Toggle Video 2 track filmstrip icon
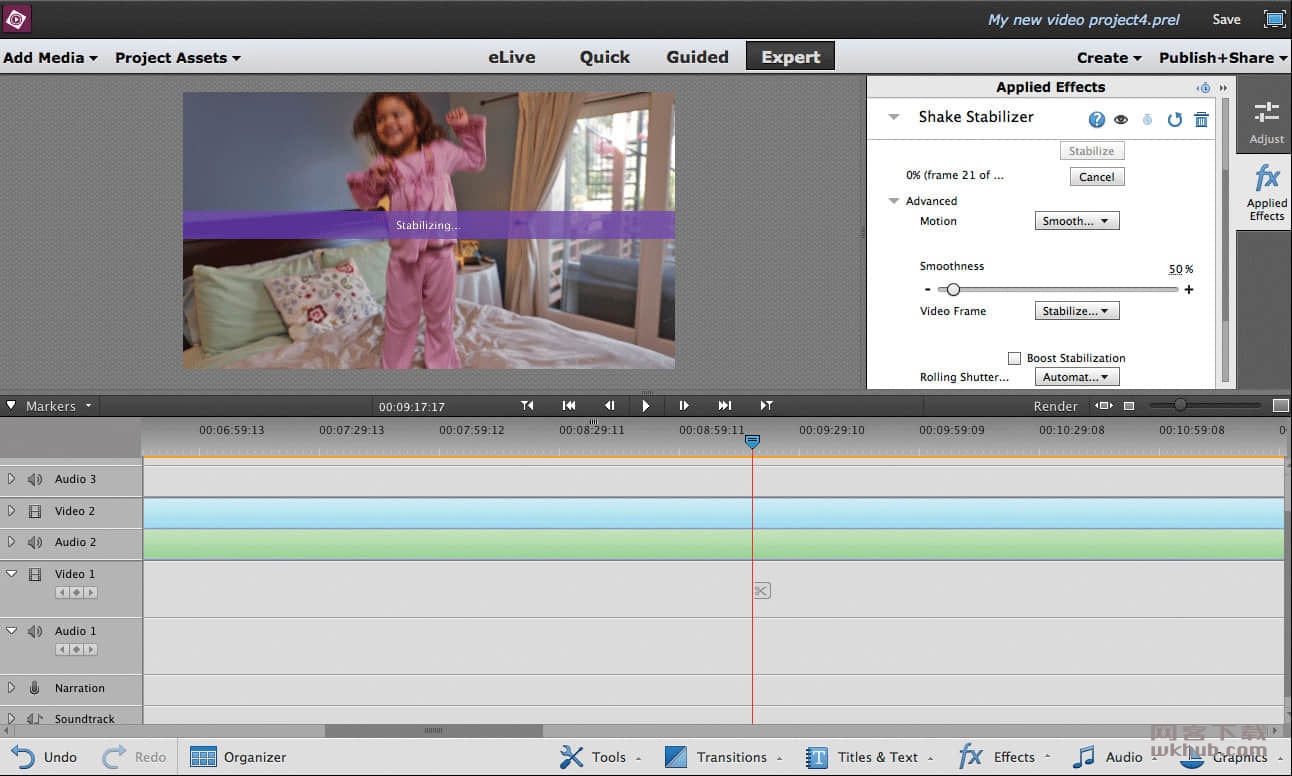This screenshot has height=776, width=1292. point(35,512)
